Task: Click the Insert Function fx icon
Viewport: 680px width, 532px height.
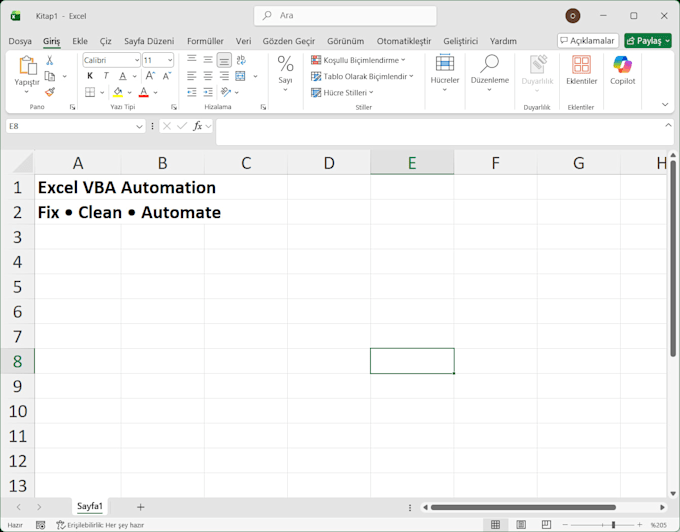Action: pos(198,126)
